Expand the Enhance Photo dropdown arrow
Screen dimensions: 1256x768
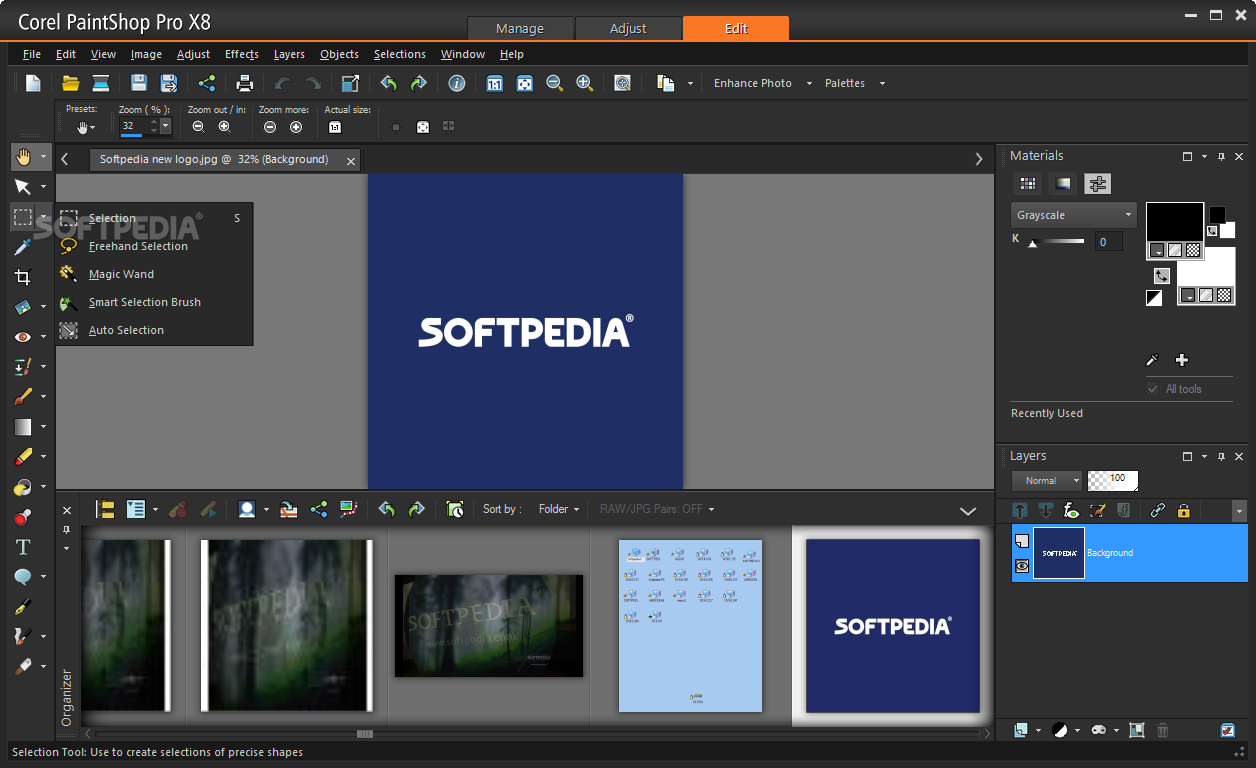[809, 84]
